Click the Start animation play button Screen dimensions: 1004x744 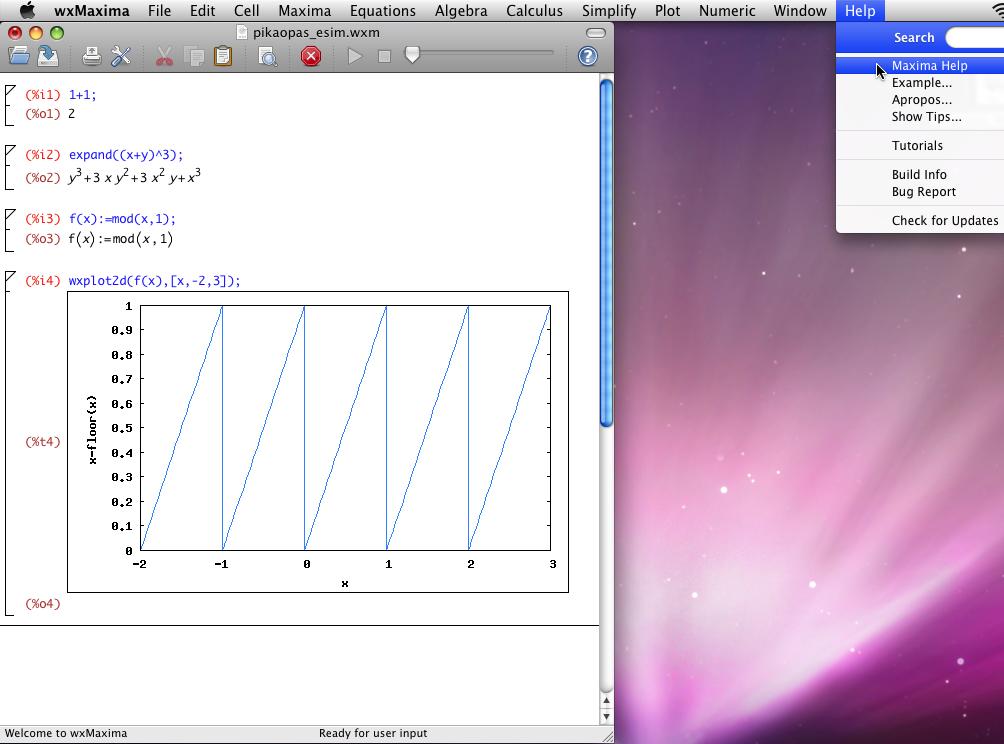(355, 56)
